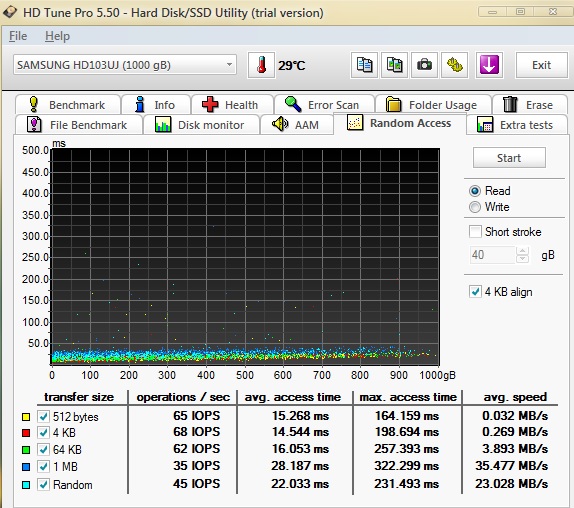Increase short stroke gB stepper value

[x=522, y=251]
